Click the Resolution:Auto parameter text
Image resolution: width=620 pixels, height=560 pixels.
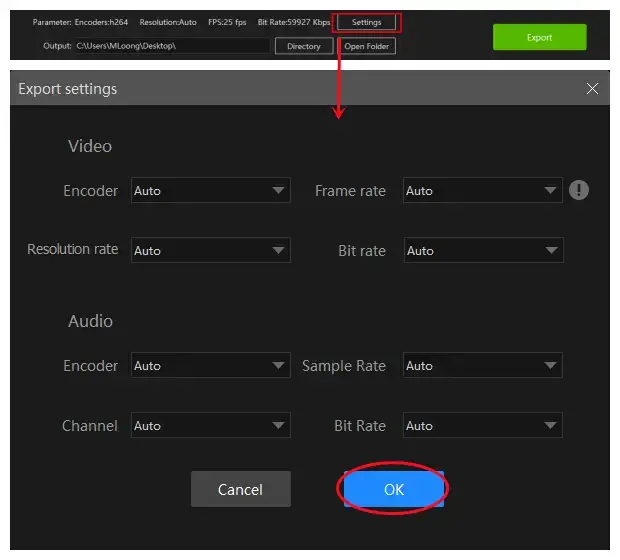(x=168, y=22)
